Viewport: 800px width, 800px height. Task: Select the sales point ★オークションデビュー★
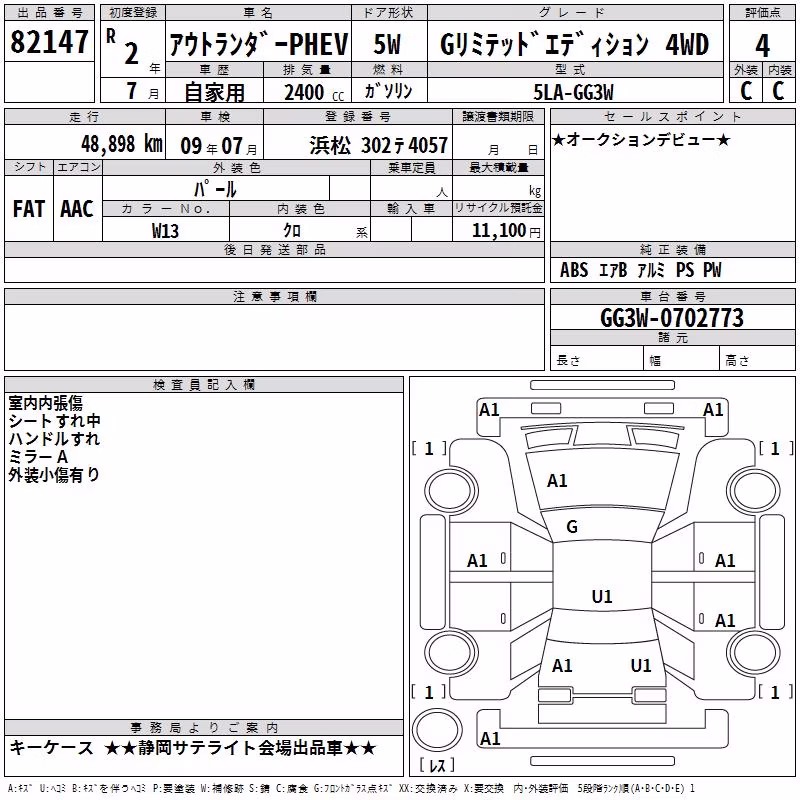point(641,140)
